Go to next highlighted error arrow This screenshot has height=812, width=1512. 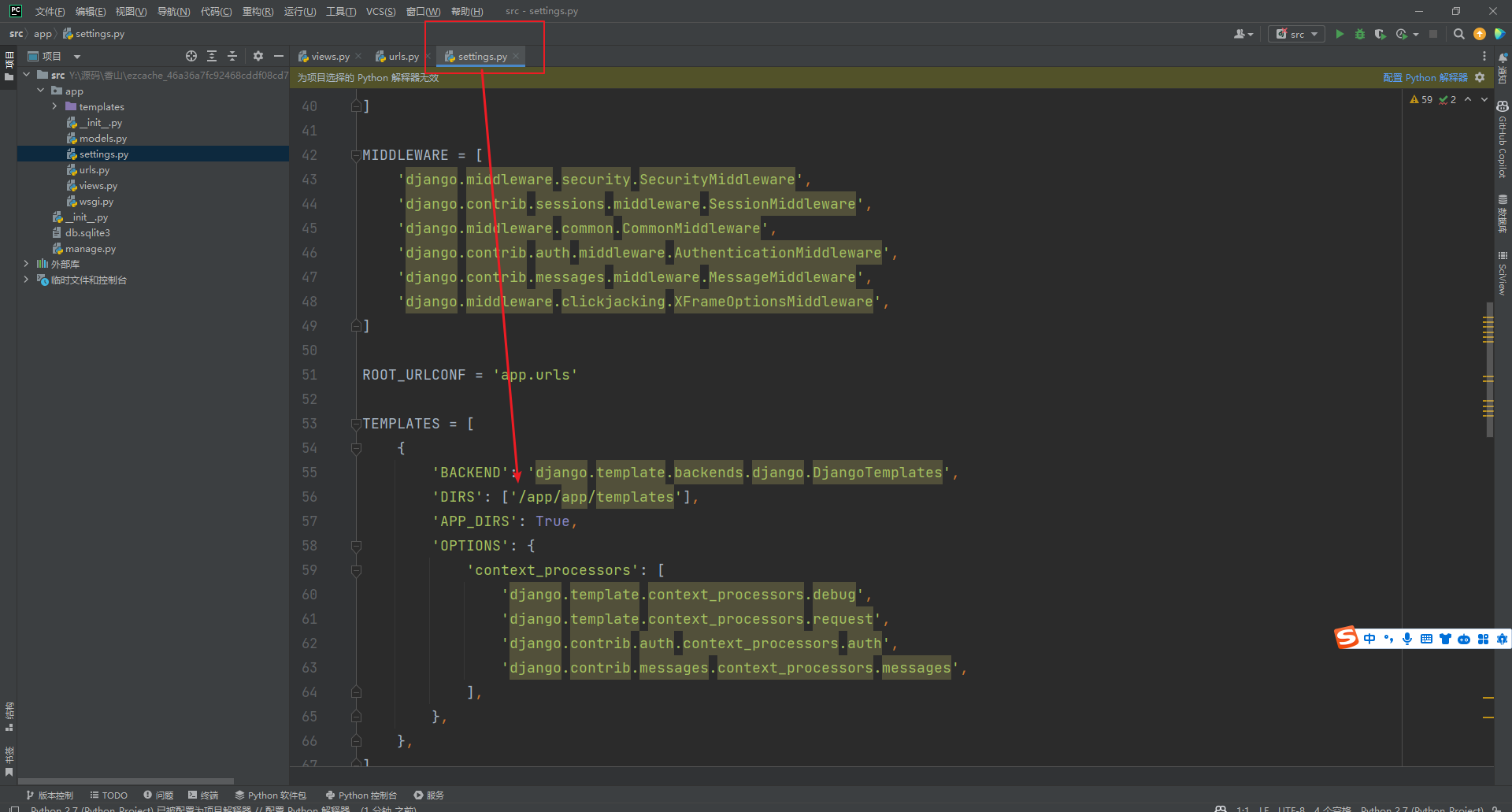point(1484,100)
